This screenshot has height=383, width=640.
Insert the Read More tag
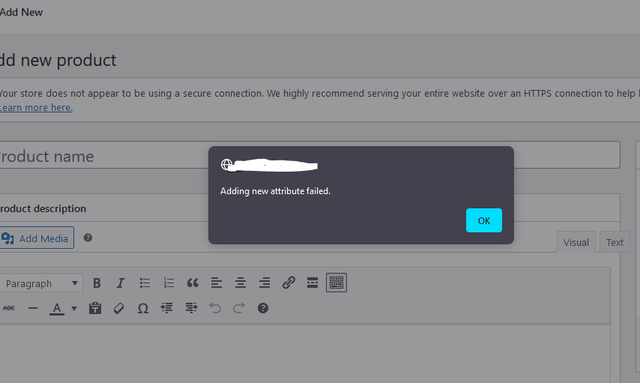pyautogui.click(x=312, y=283)
